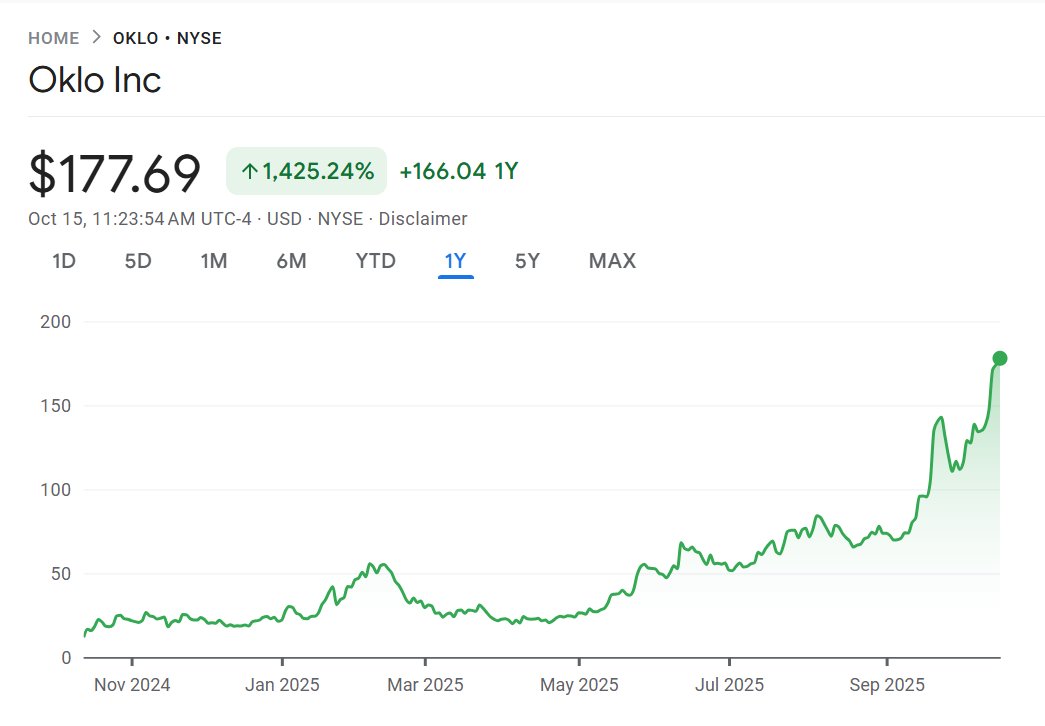The image size is (1045, 726).
Task: Click the OKLO • NYSE breadcrumb
Action: pos(167,38)
